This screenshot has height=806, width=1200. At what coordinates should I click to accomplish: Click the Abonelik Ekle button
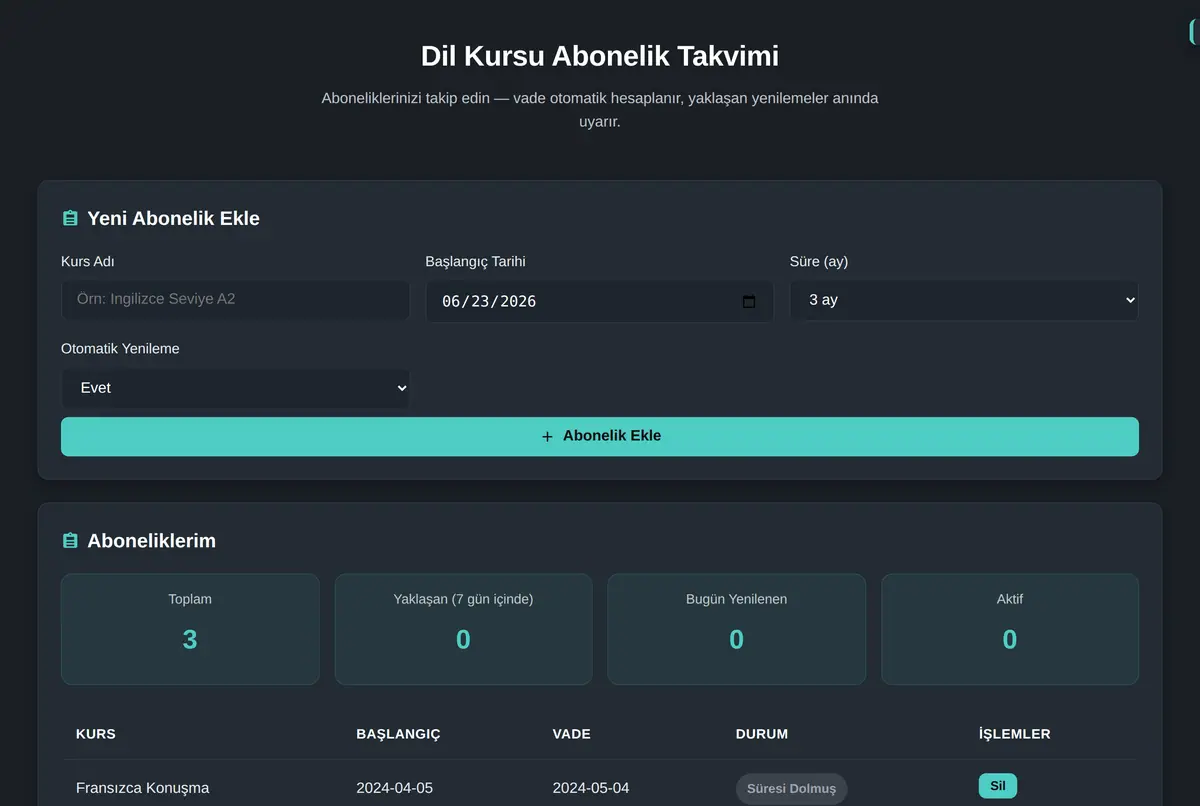(x=600, y=436)
